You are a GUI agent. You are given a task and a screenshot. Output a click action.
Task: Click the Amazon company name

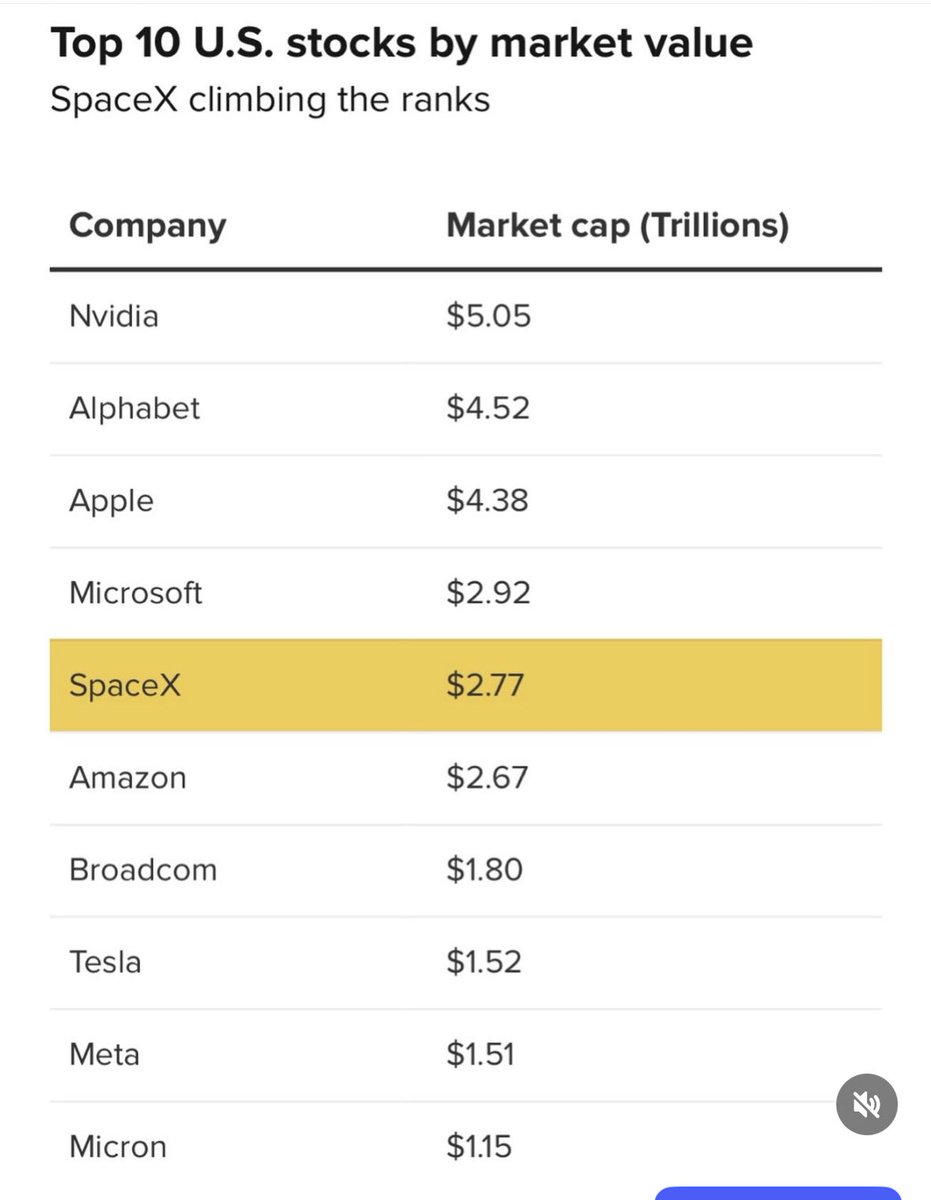pos(128,777)
